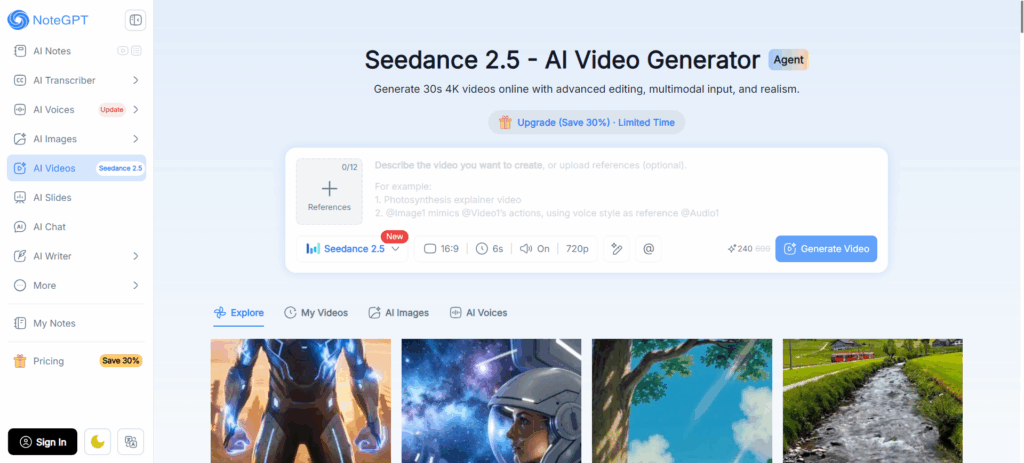The image size is (1024, 463).
Task: Click the Agent badge beside the title
Action: 788,59
